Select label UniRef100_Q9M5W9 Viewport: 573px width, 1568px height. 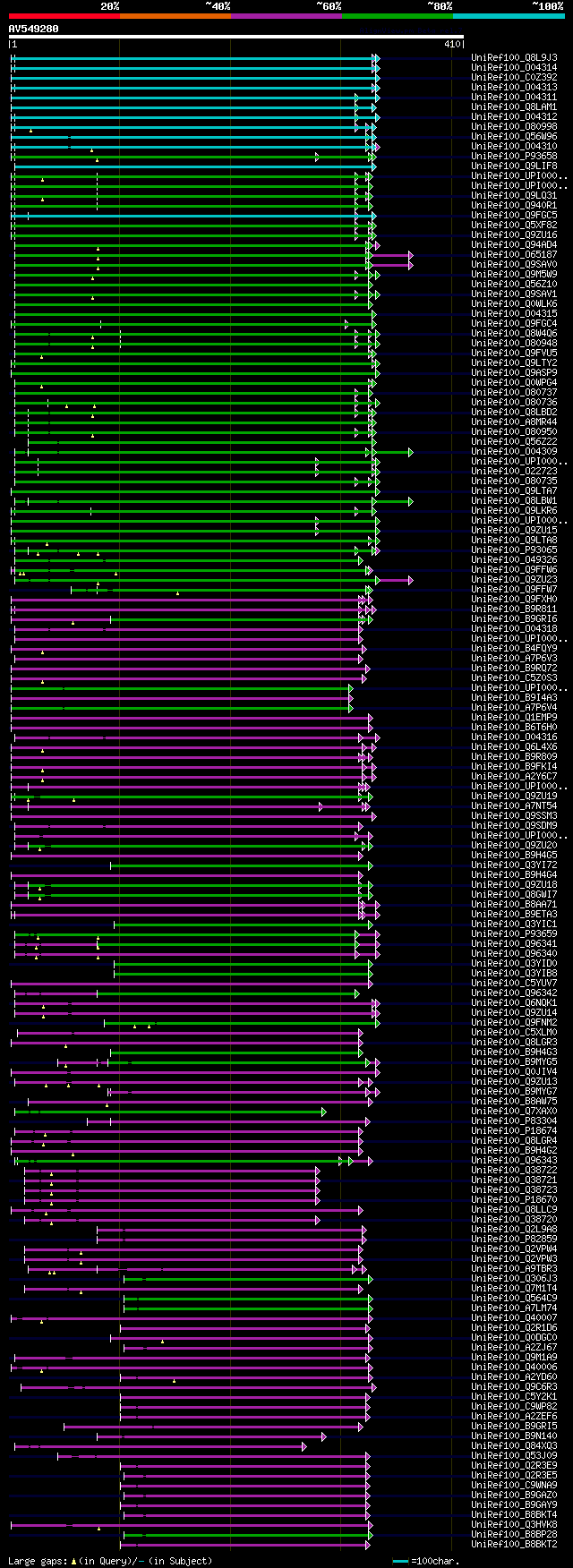coord(514,274)
